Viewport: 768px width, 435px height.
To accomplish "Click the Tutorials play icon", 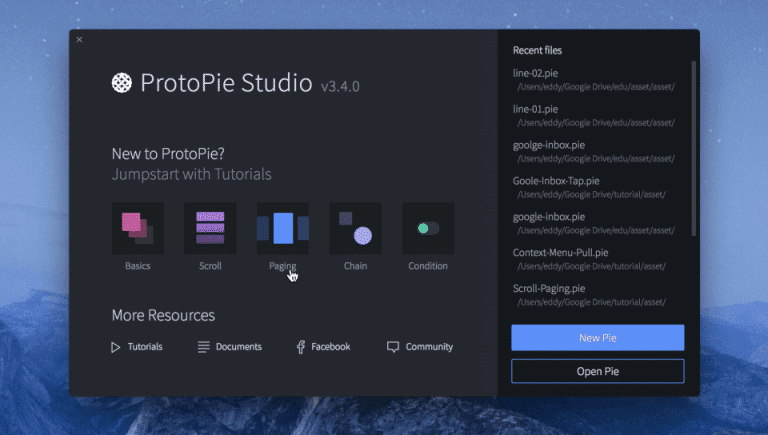I will pyautogui.click(x=116, y=347).
